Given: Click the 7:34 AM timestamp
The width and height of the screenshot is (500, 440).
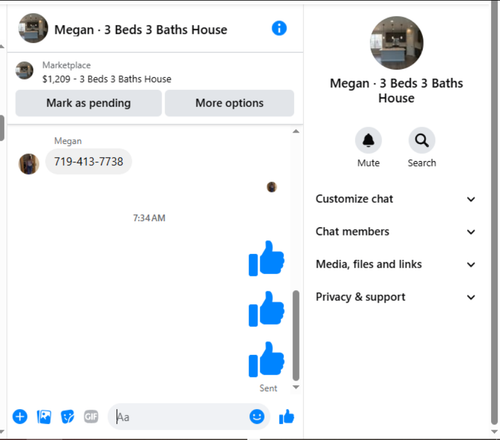Looking at the screenshot, I should (149, 218).
